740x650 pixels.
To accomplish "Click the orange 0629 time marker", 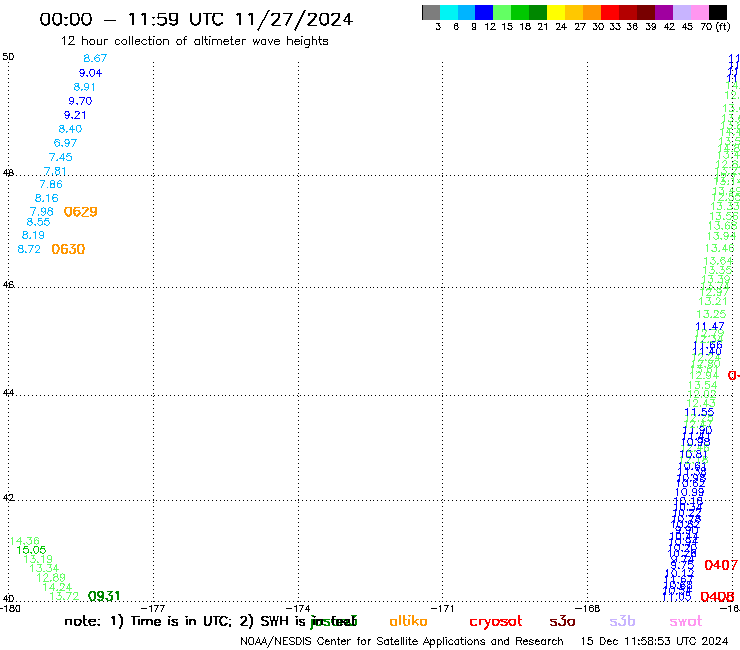I will click(81, 212).
